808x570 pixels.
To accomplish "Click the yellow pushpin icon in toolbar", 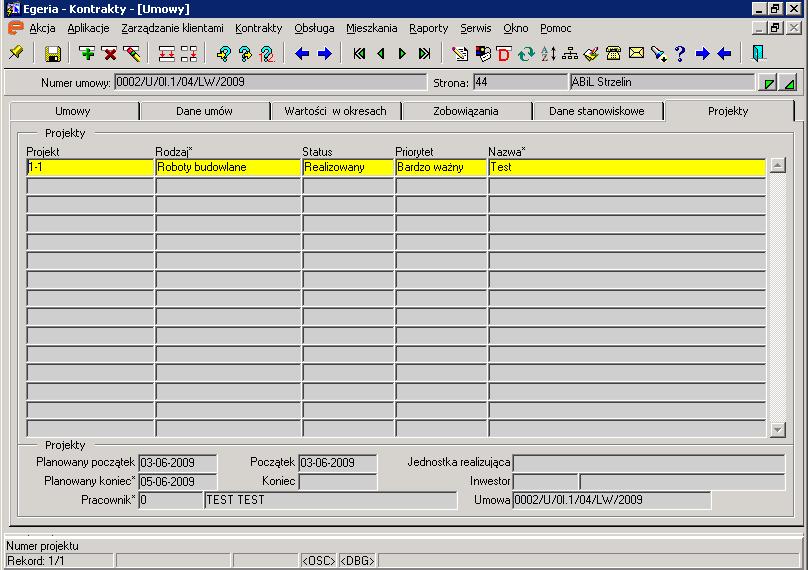I will (16, 53).
